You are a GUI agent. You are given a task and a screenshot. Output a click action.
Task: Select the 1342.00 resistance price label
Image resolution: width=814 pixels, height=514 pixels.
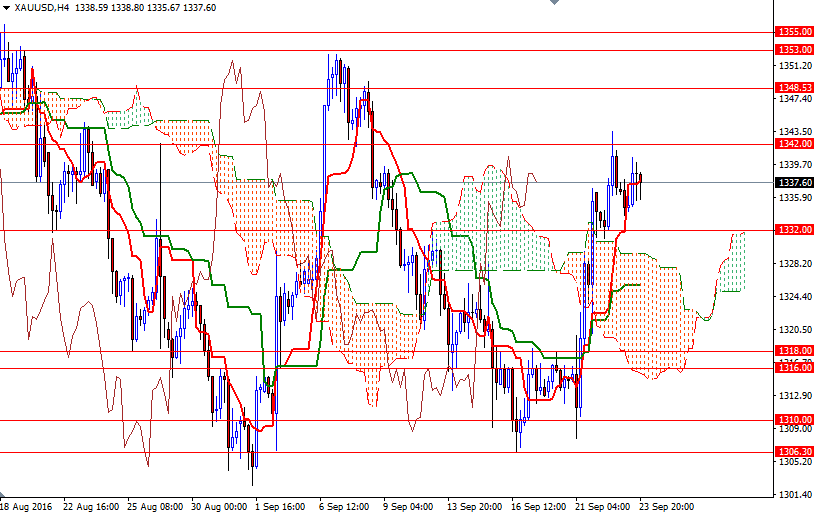click(794, 144)
